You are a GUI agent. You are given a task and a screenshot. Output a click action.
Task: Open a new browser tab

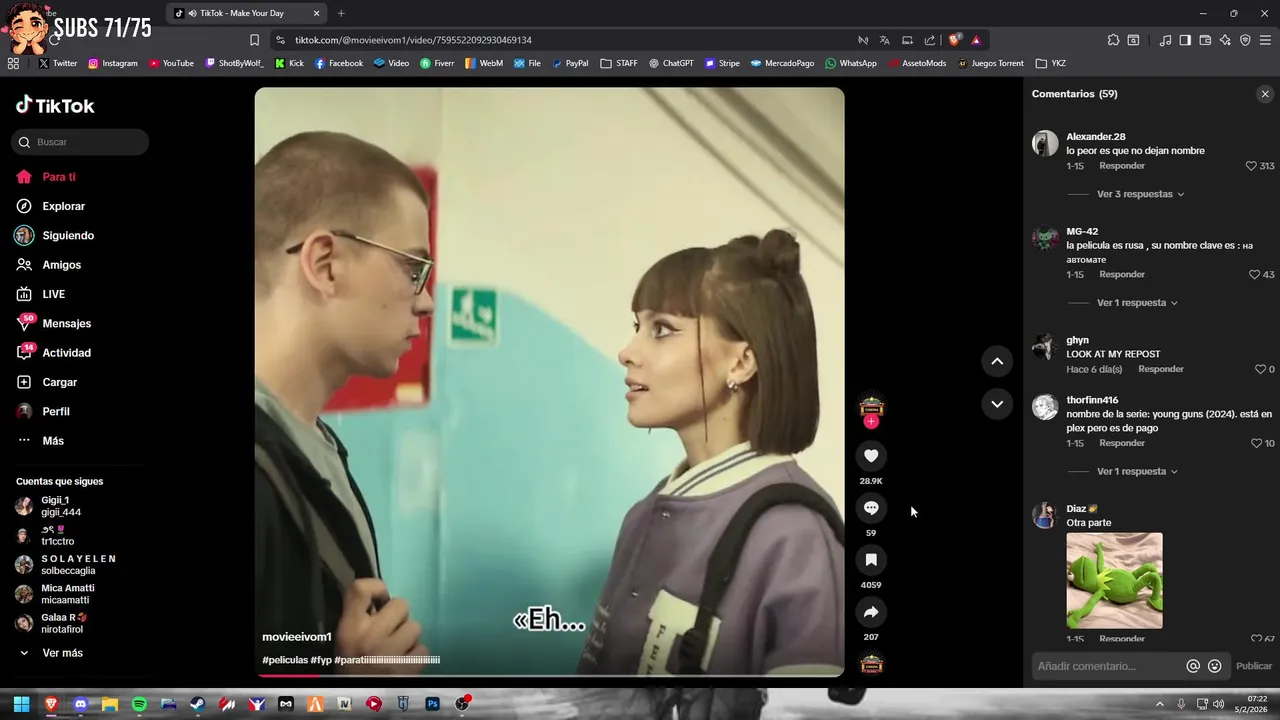(x=341, y=13)
